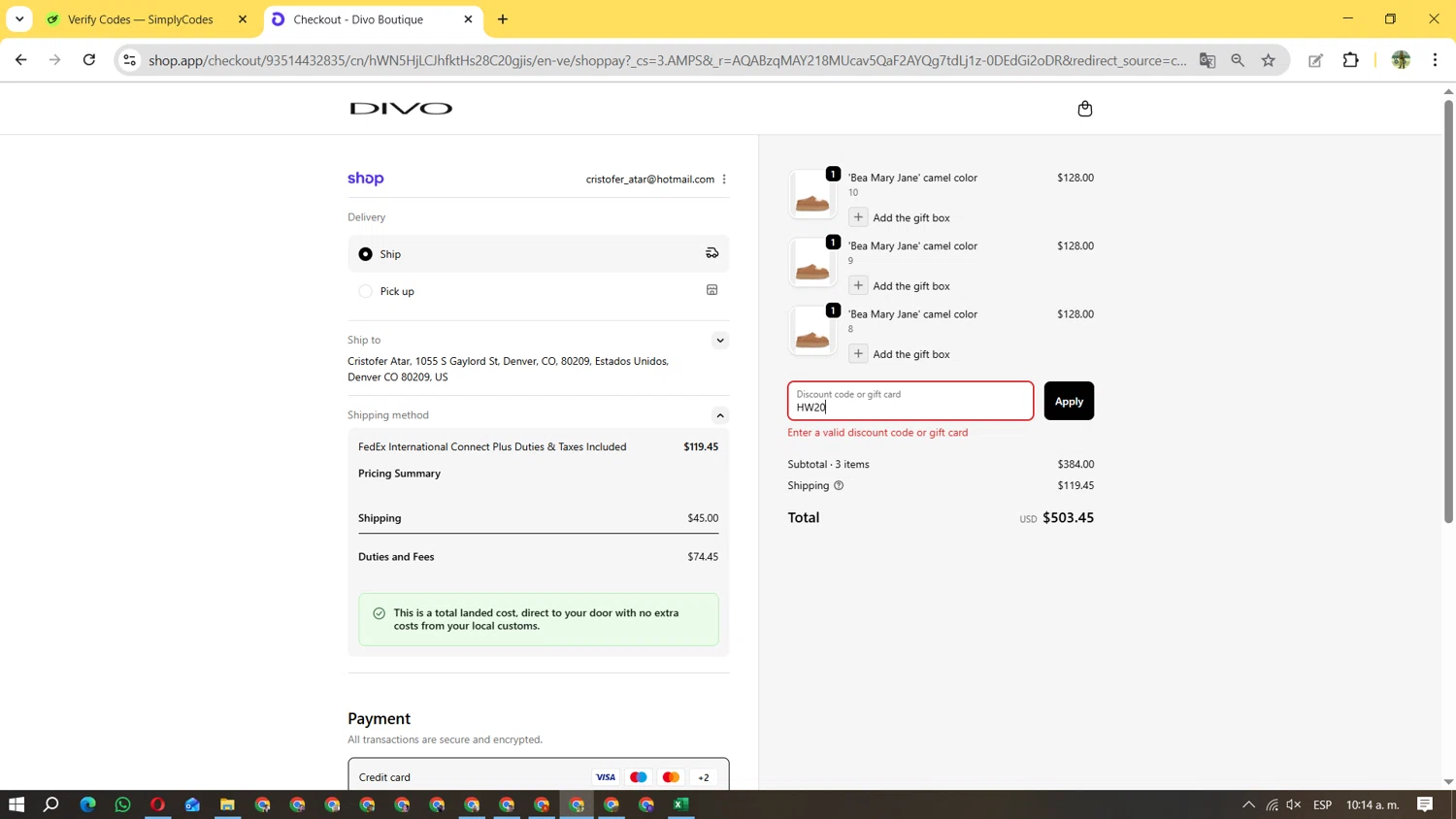1456x819 pixels.
Task: Click FedEx International Connect Plus option
Action: pos(538,447)
